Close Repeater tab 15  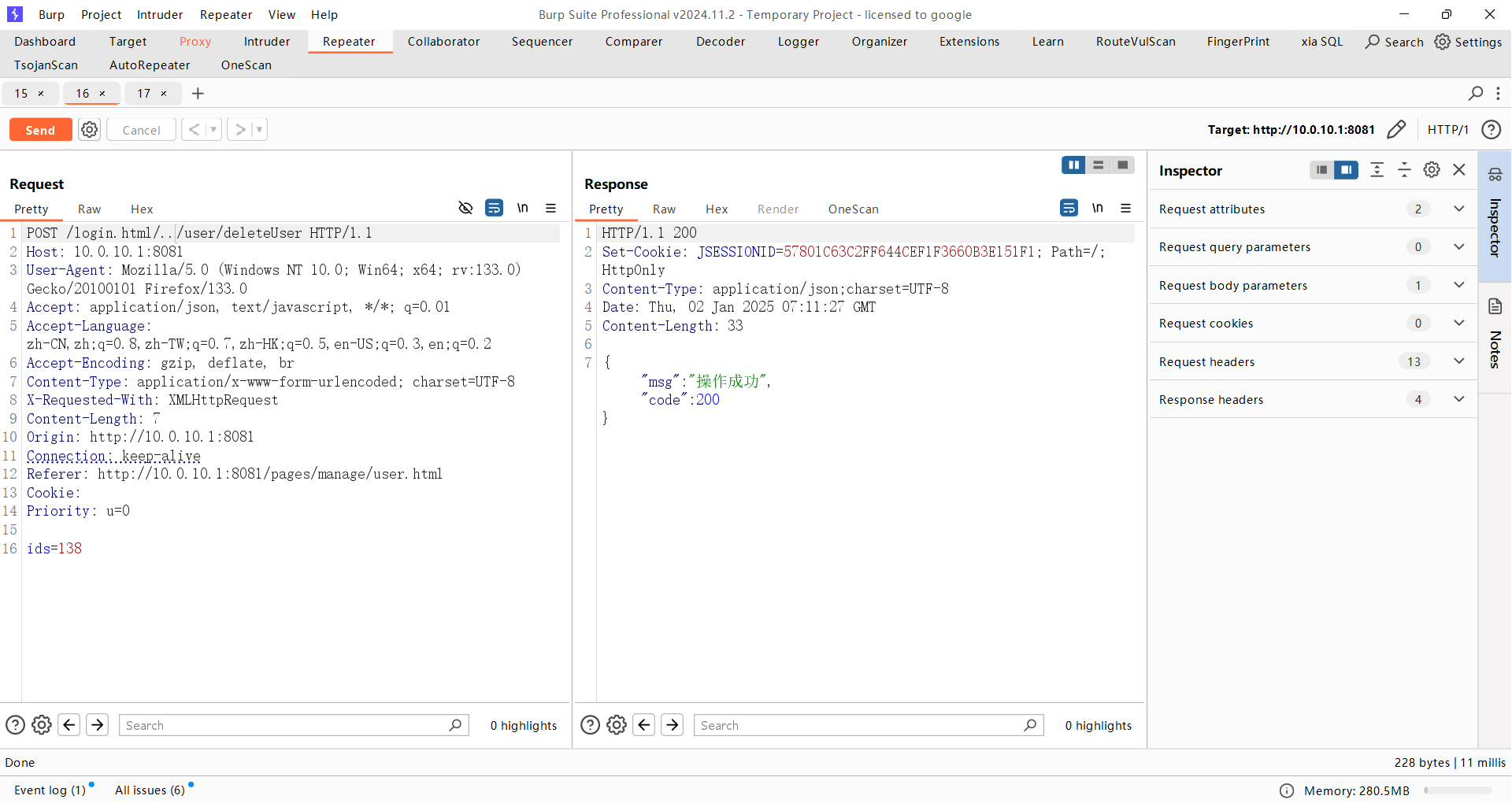[41, 94]
